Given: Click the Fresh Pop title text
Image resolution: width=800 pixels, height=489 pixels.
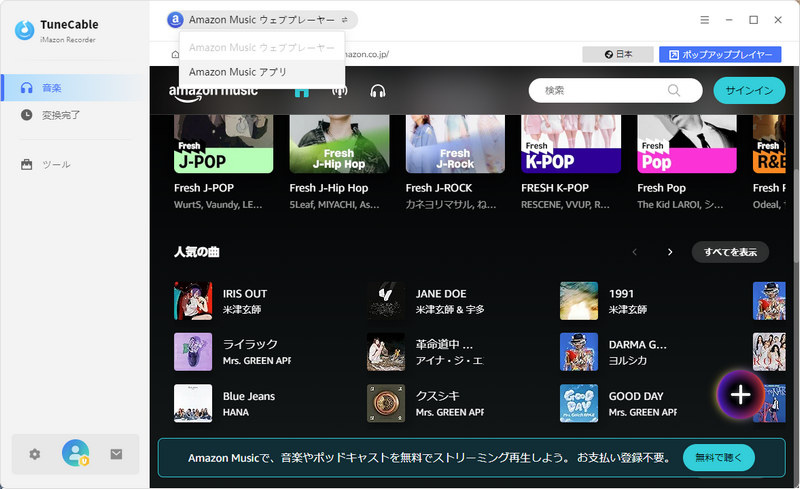Looking at the screenshot, I should 661,188.
